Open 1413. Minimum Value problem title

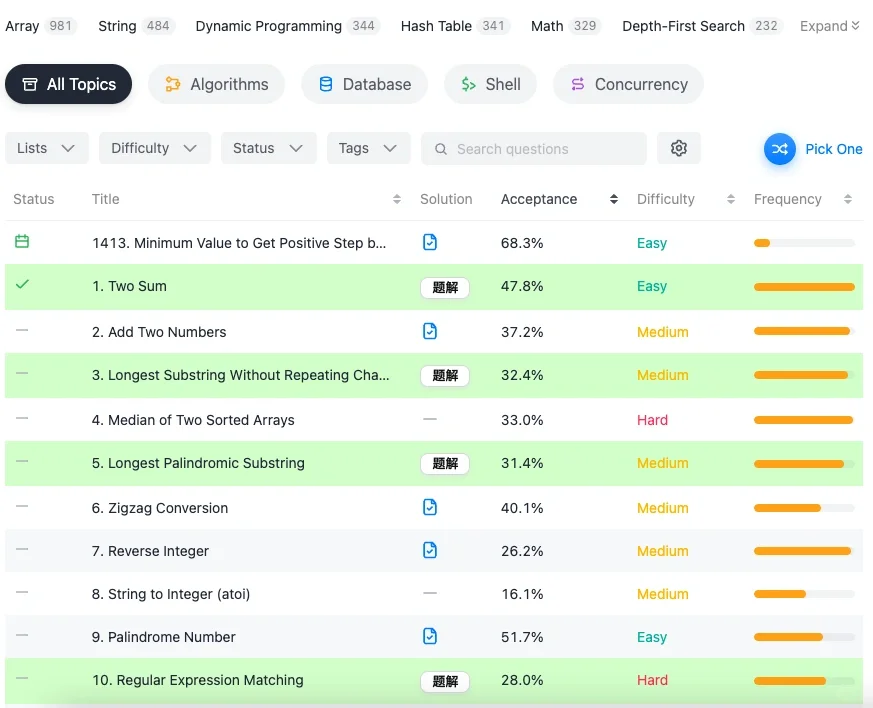239,243
